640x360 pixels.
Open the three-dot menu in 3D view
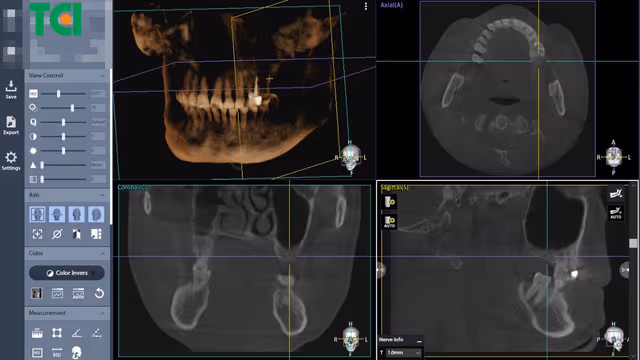click(366, 6)
